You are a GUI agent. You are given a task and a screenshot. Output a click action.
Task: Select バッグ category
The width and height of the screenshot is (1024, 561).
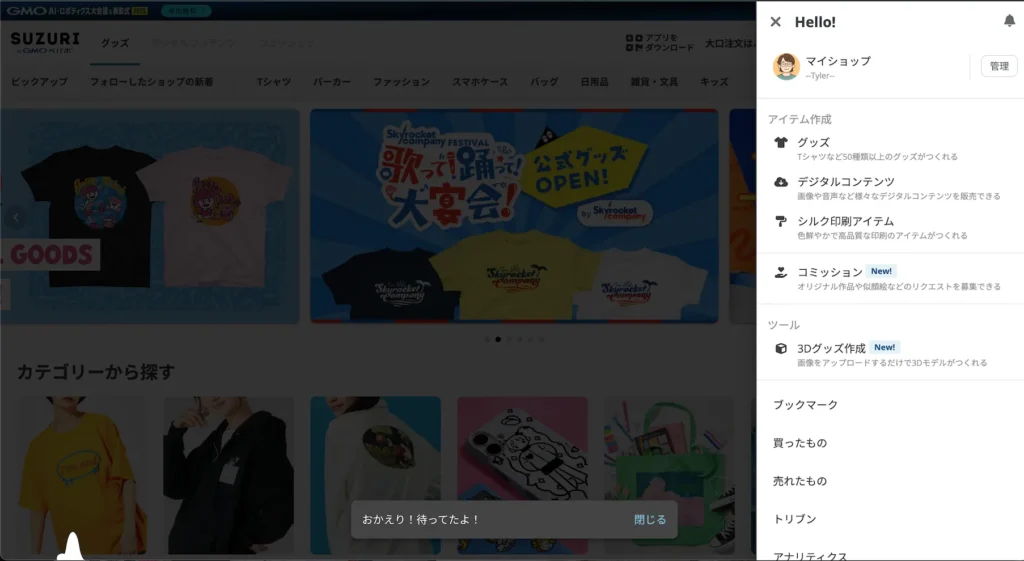[544, 82]
